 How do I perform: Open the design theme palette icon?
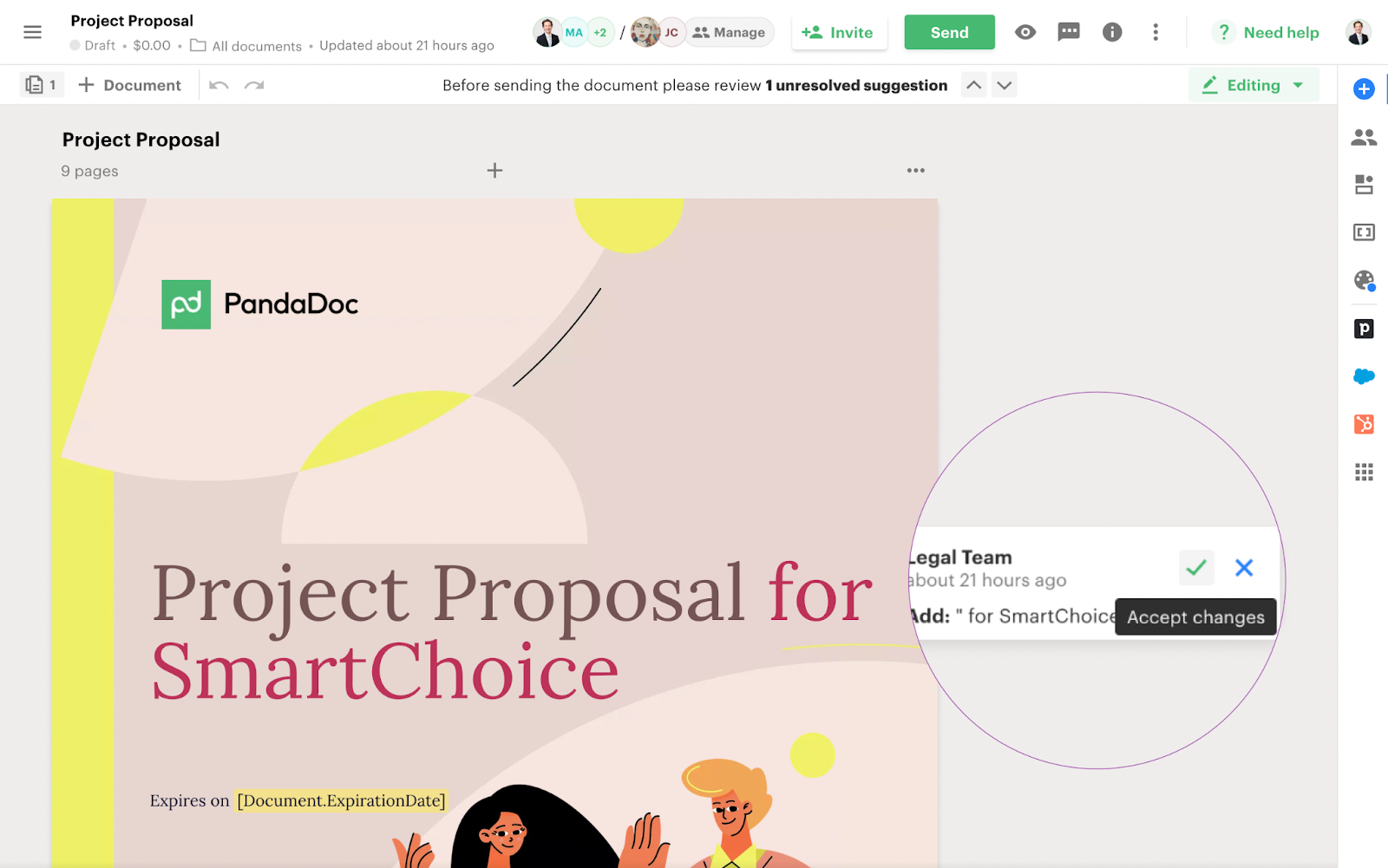1364,280
